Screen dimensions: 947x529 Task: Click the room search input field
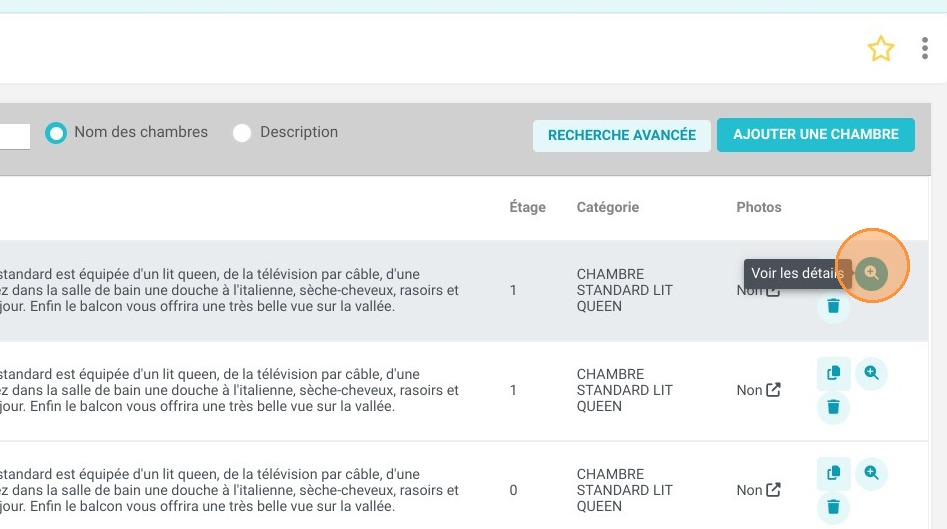(14, 136)
